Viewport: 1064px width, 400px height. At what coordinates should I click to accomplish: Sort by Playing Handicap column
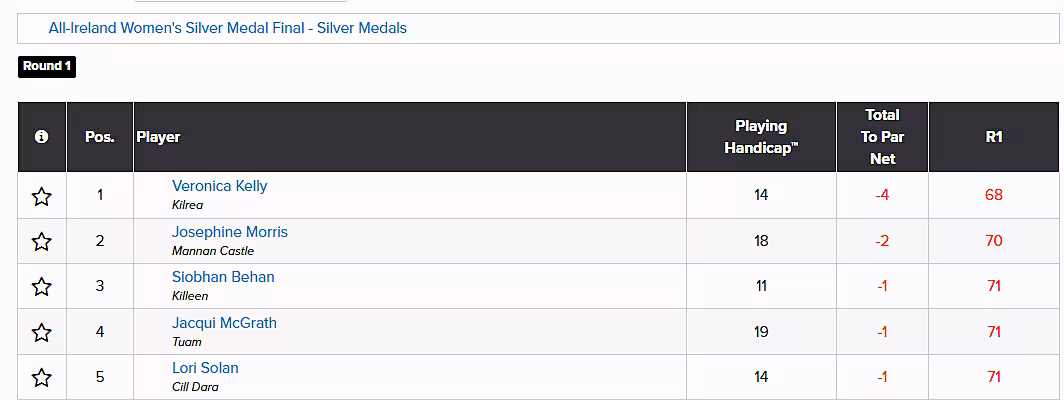(x=761, y=137)
